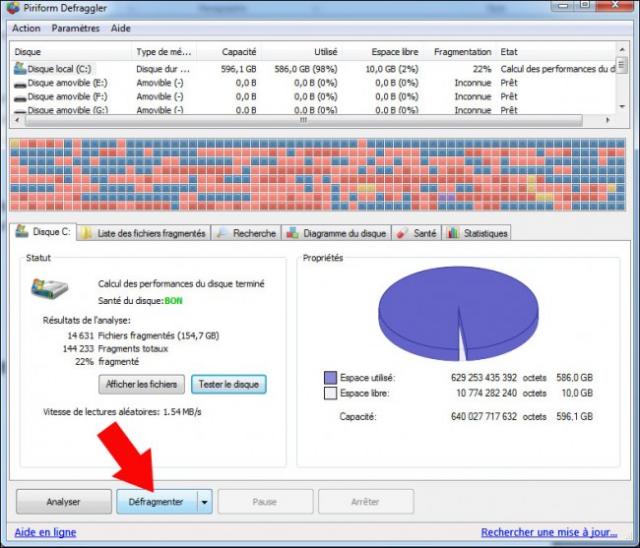Open the Action menu

(26, 29)
